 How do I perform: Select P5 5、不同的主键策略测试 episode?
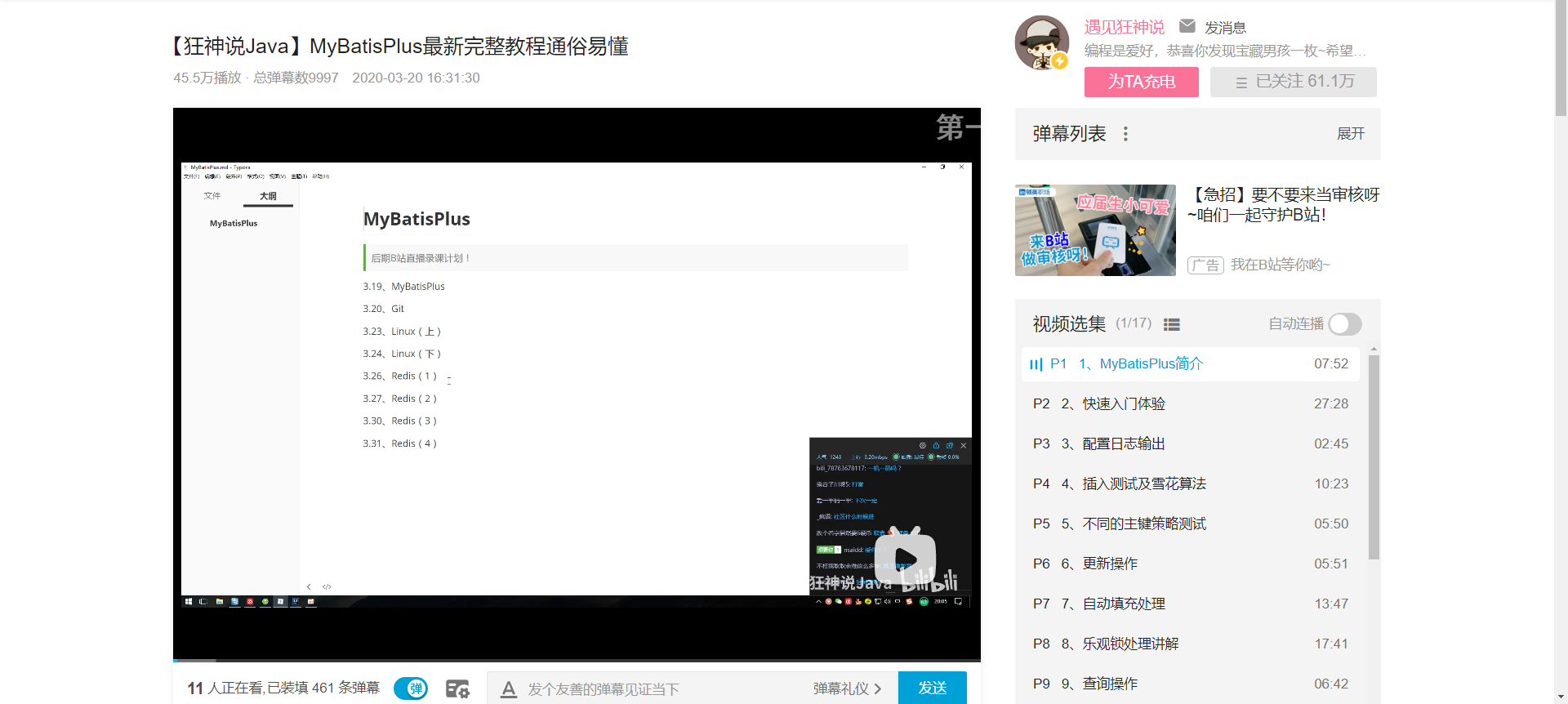[x=1191, y=524]
